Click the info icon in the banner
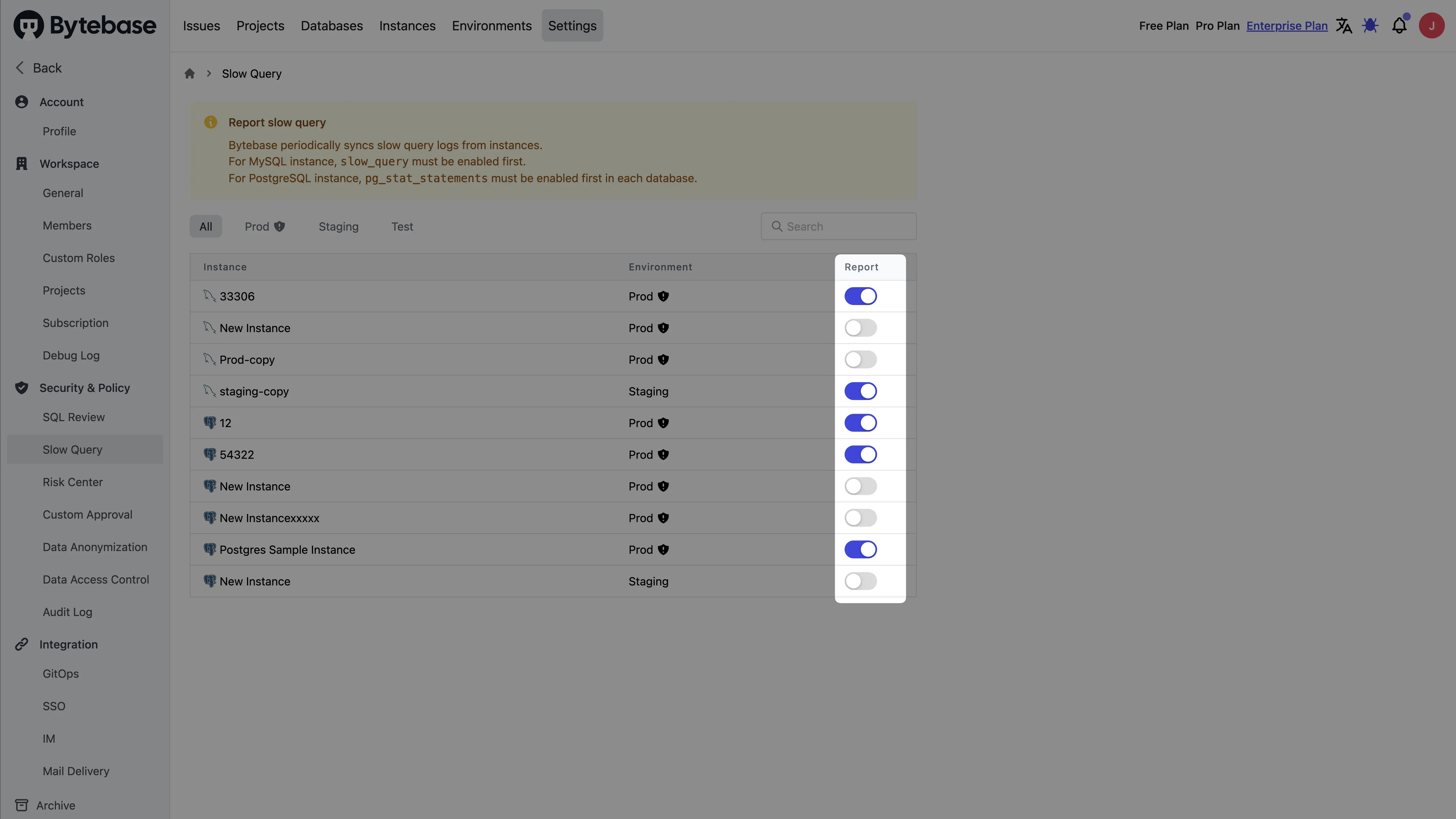Viewport: 1456px width, 819px height. pyautogui.click(x=210, y=122)
